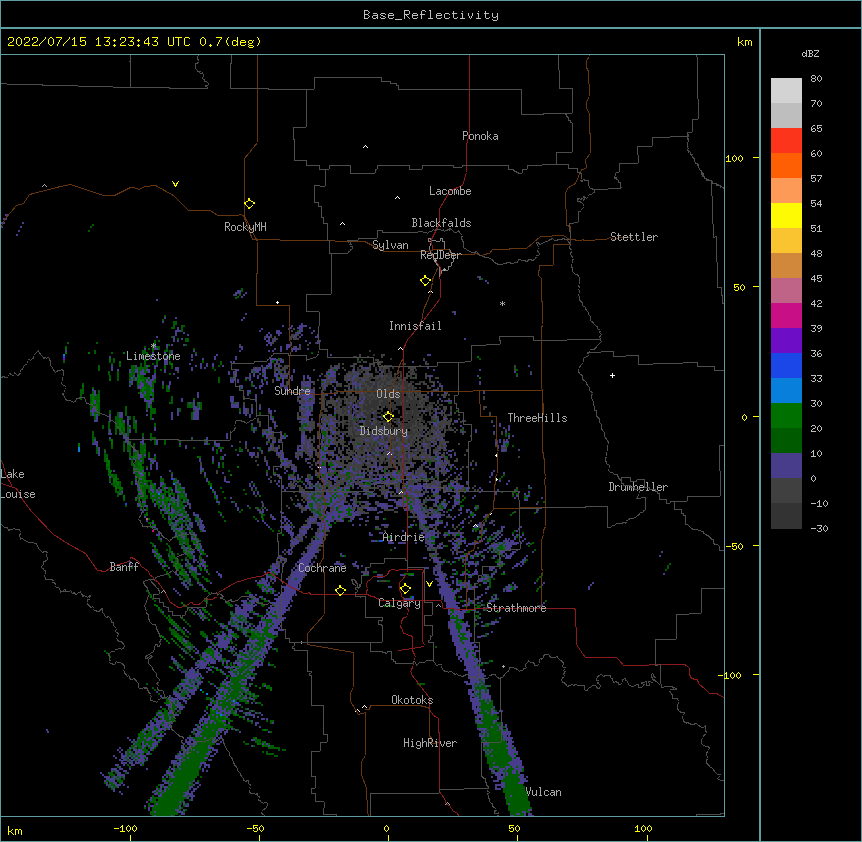Click the Innisfail town label
Viewport: 862px width, 842px height.
[415, 326]
